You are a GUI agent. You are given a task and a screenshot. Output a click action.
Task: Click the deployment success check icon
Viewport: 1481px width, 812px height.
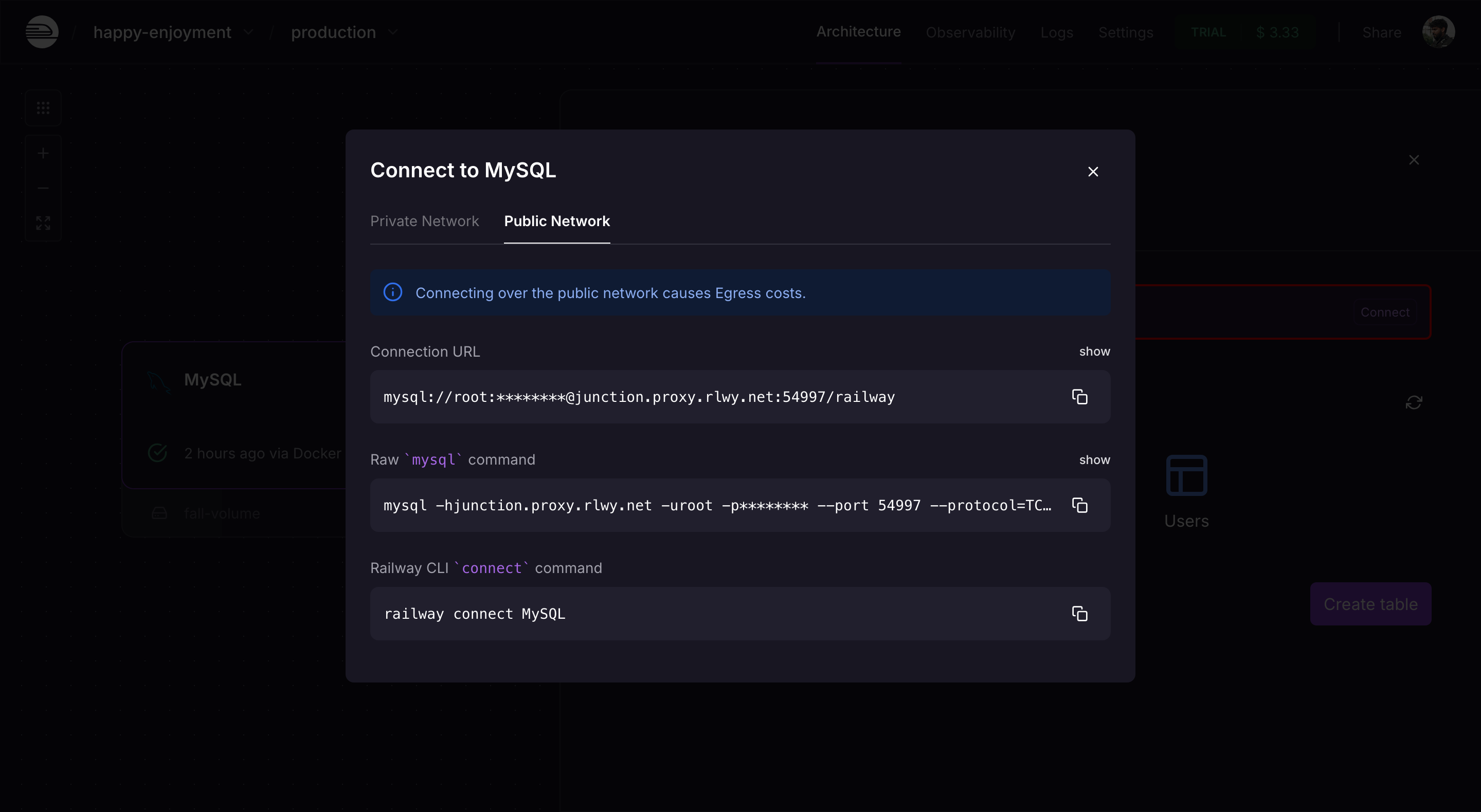click(157, 453)
